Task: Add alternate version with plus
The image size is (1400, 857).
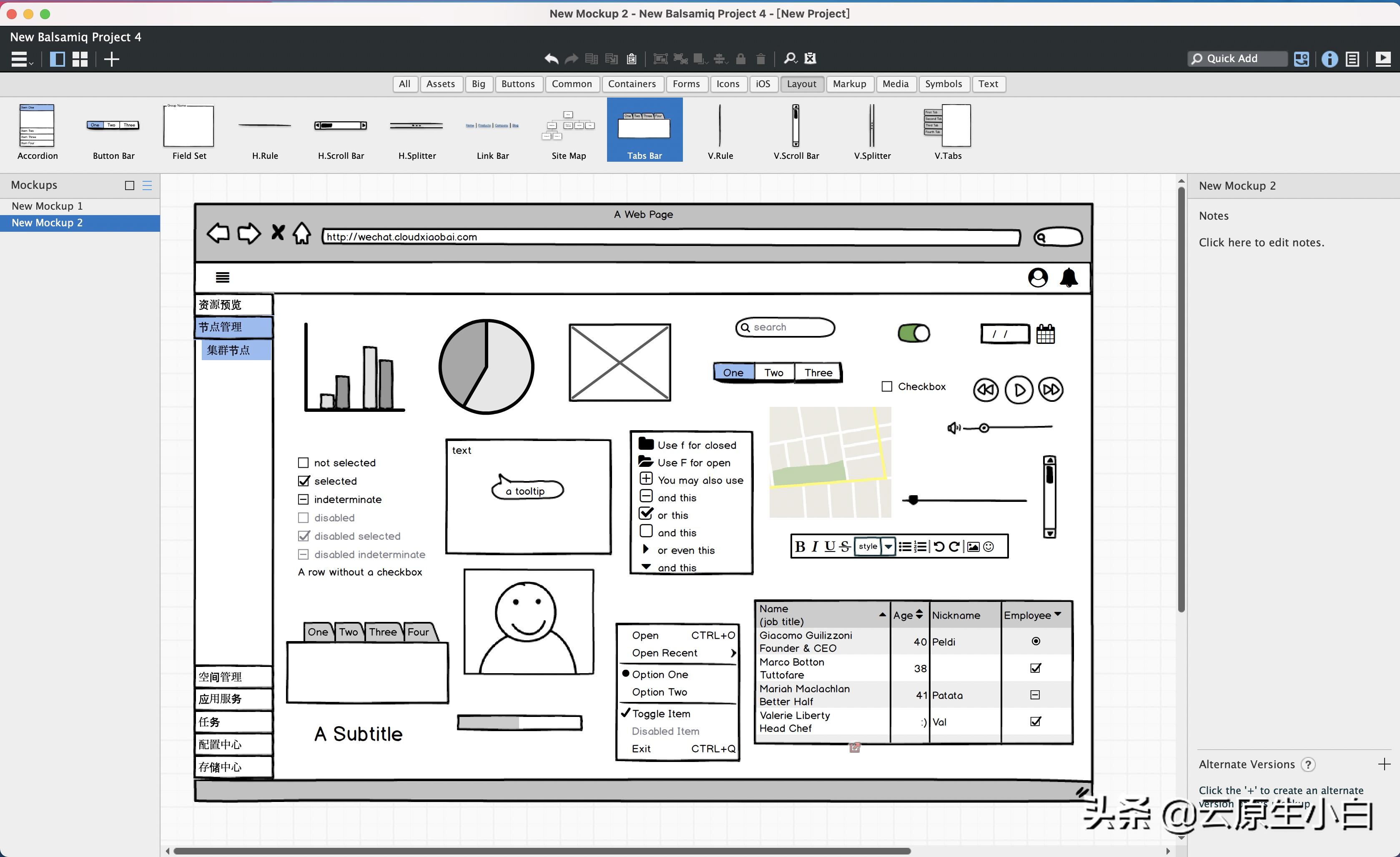Action: [1384, 764]
